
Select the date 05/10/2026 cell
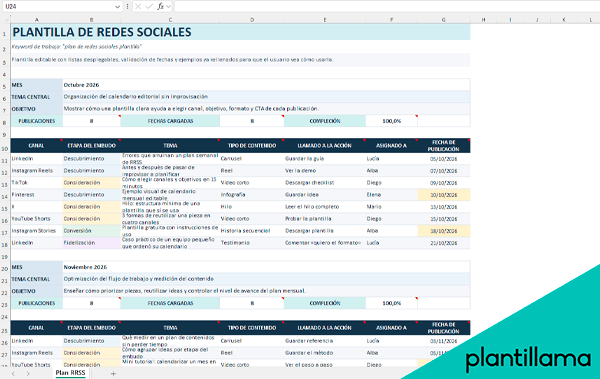(x=444, y=159)
